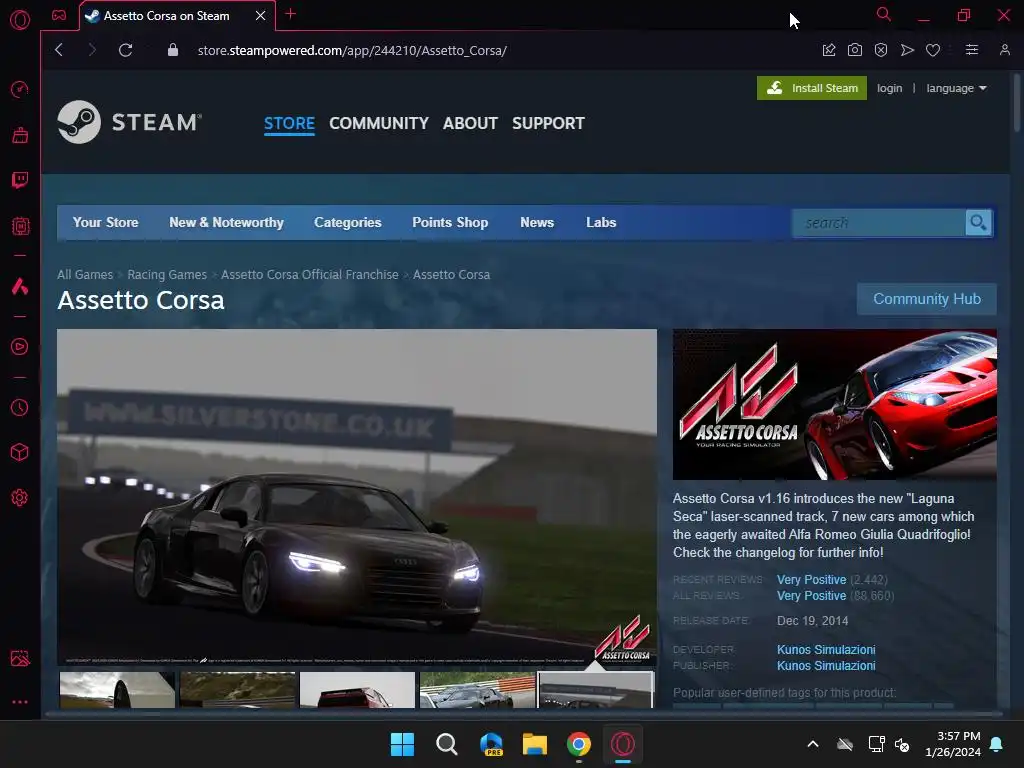Image resolution: width=1024 pixels, height=768 pixels.
Task: Select the first screenshot thumbnail
Action: pyautogui.click(x=118, y=690)
